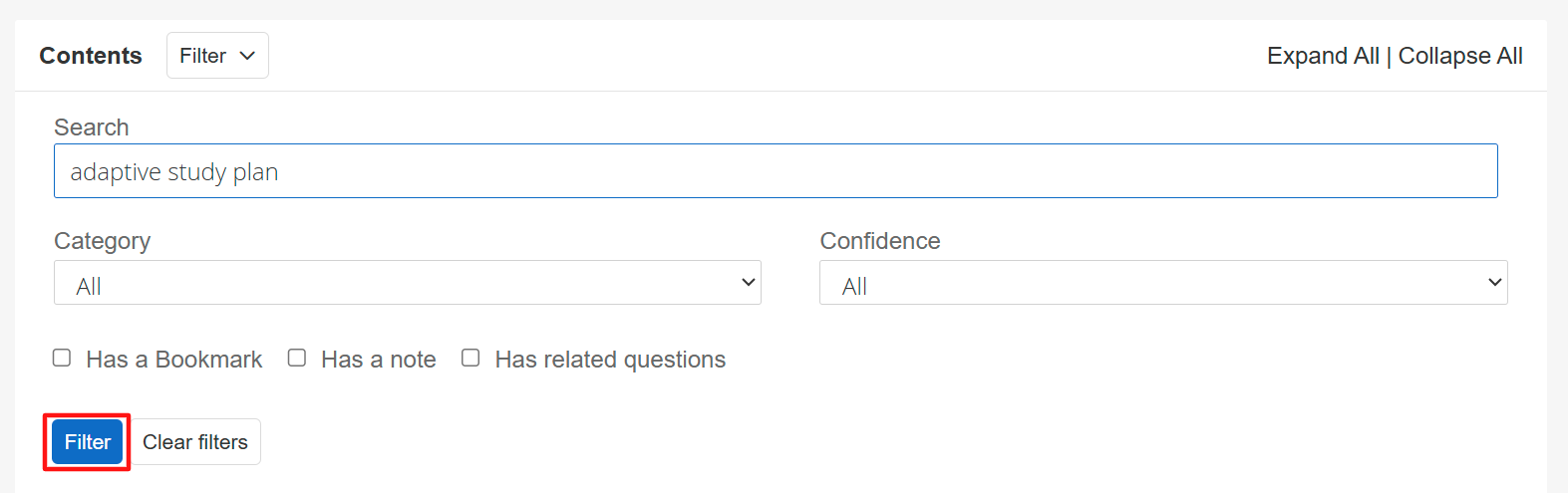The image size is (1568, 493).
Task: Tick the Has a Bookmark checkbox
Action: coord(62,358)
